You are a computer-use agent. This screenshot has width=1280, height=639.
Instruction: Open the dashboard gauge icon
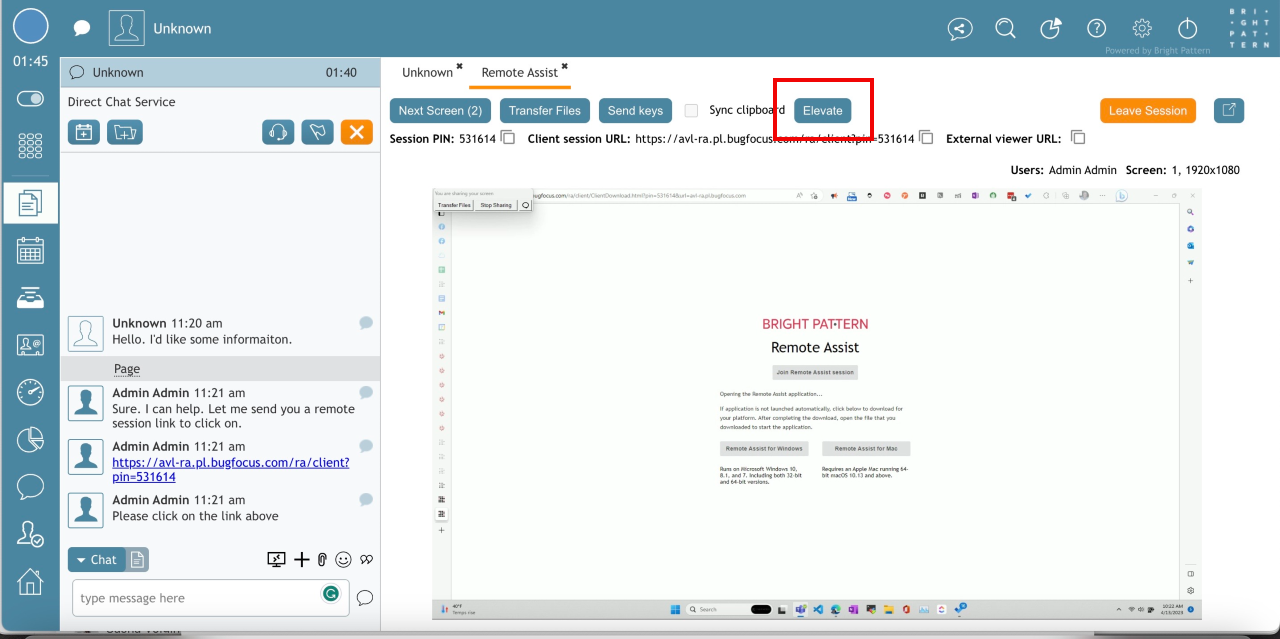(31, 392)
